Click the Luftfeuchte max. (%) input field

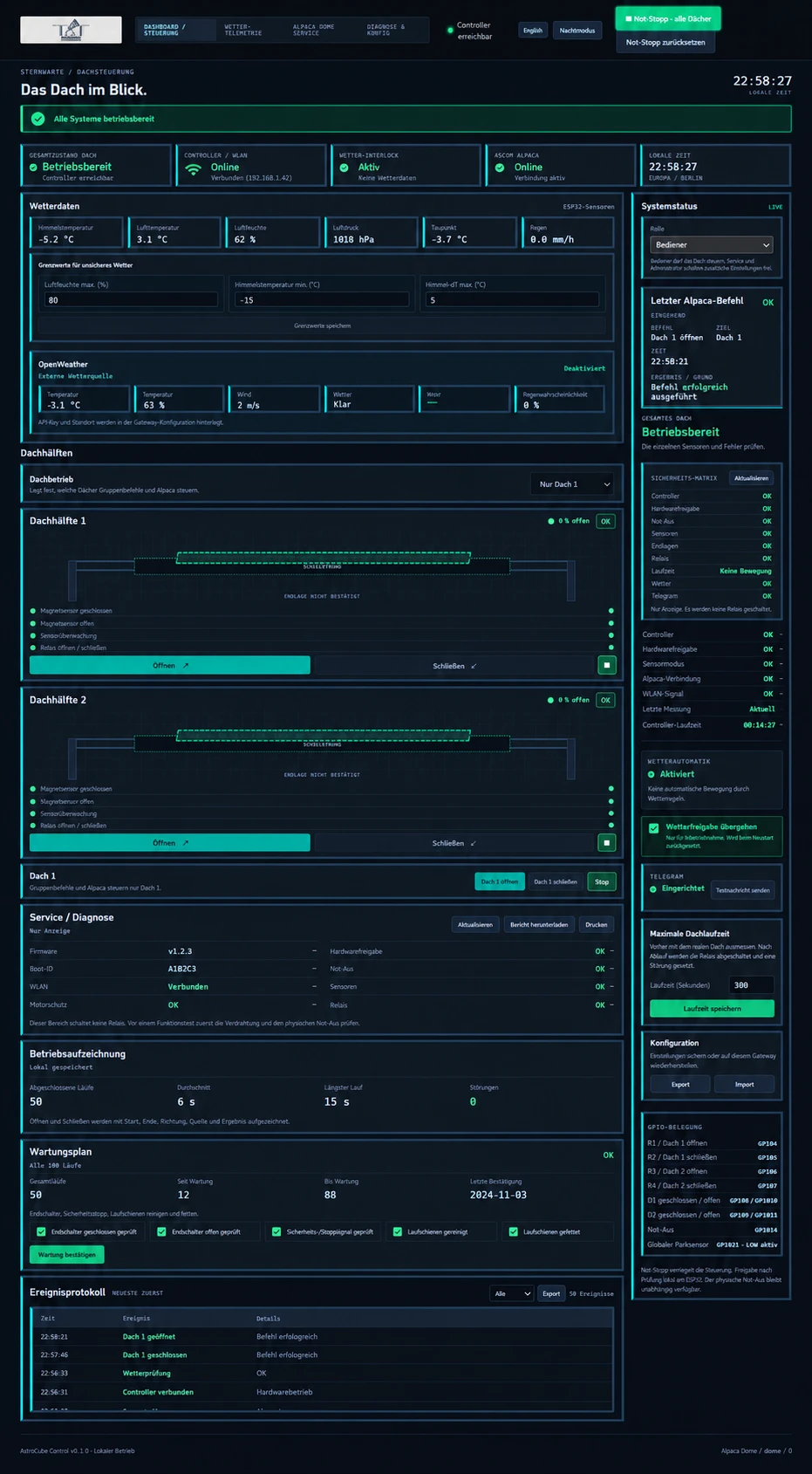point(131,300)
